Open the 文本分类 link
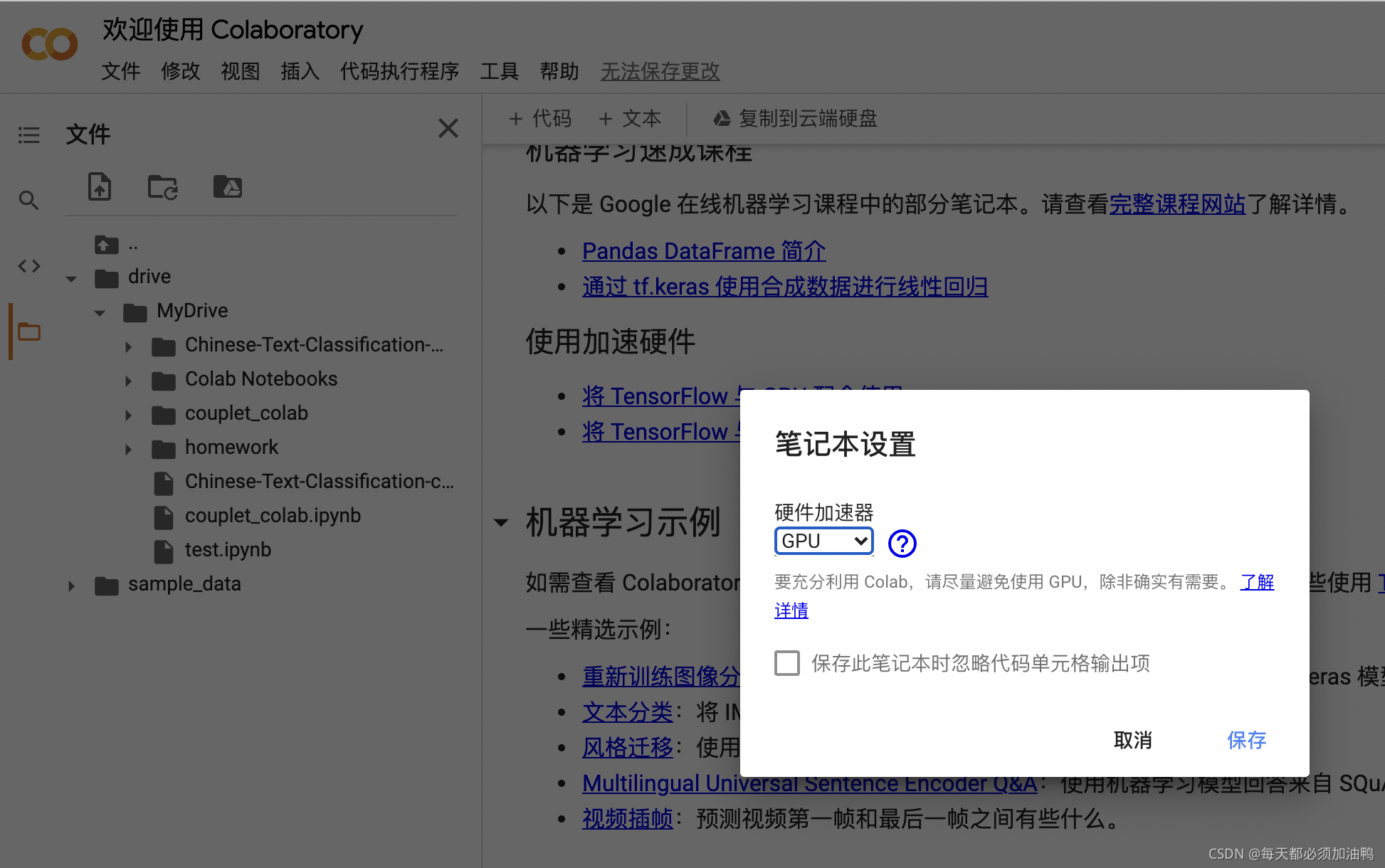1385x868 pixels. [x=628, y=712]
